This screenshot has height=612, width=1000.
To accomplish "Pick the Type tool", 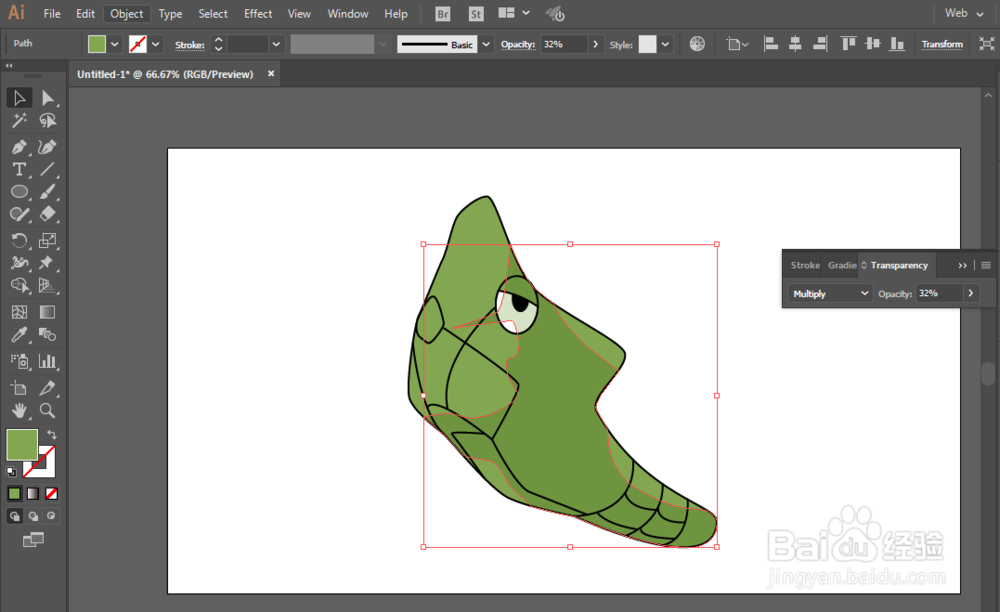I will point(19,169).
